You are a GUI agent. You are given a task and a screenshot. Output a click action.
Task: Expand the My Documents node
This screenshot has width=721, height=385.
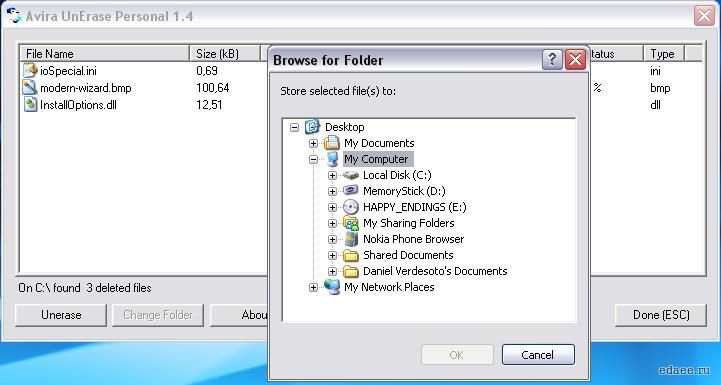[x=314, y=144]
